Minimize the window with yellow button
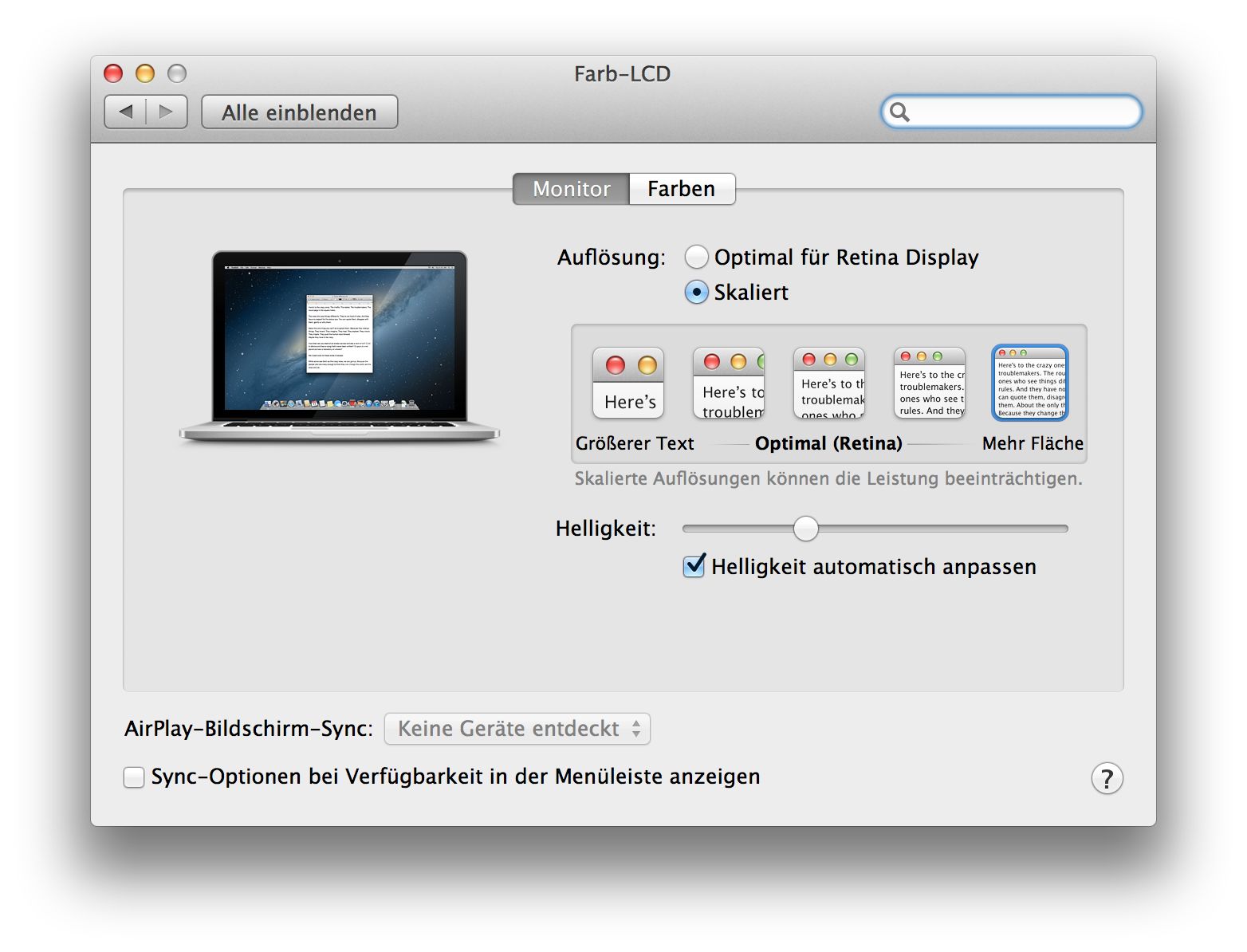 click(145, 73)
